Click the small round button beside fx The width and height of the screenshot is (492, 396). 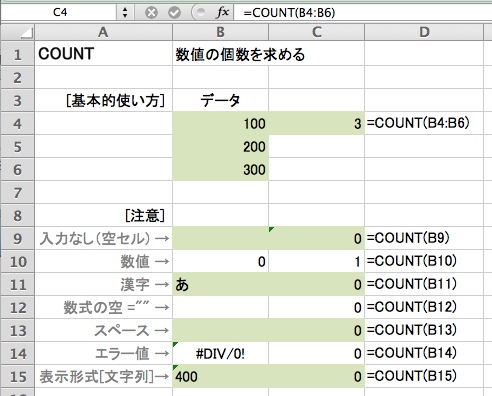(200, 13)
